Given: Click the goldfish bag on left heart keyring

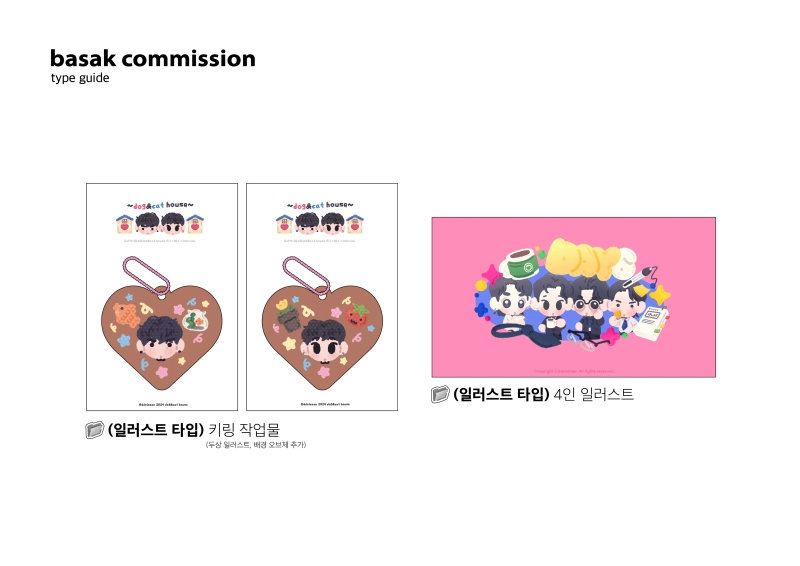Looking at the screenshot, I should click(194, 321).
